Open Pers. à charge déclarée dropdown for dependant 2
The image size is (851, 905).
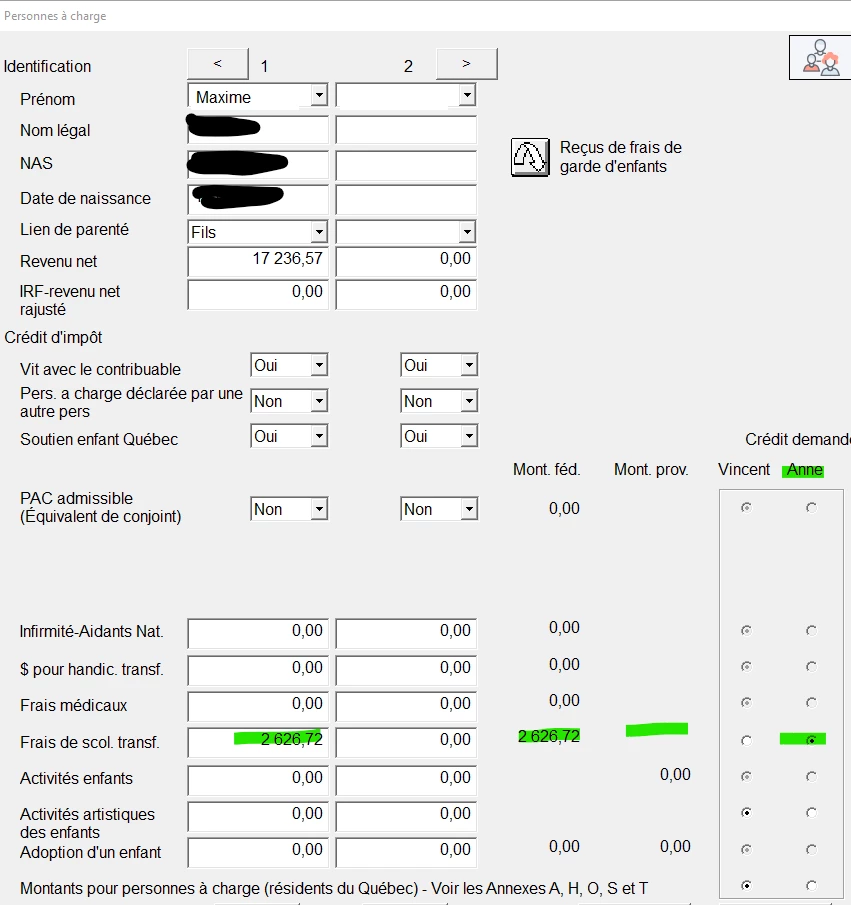(469, 401)
